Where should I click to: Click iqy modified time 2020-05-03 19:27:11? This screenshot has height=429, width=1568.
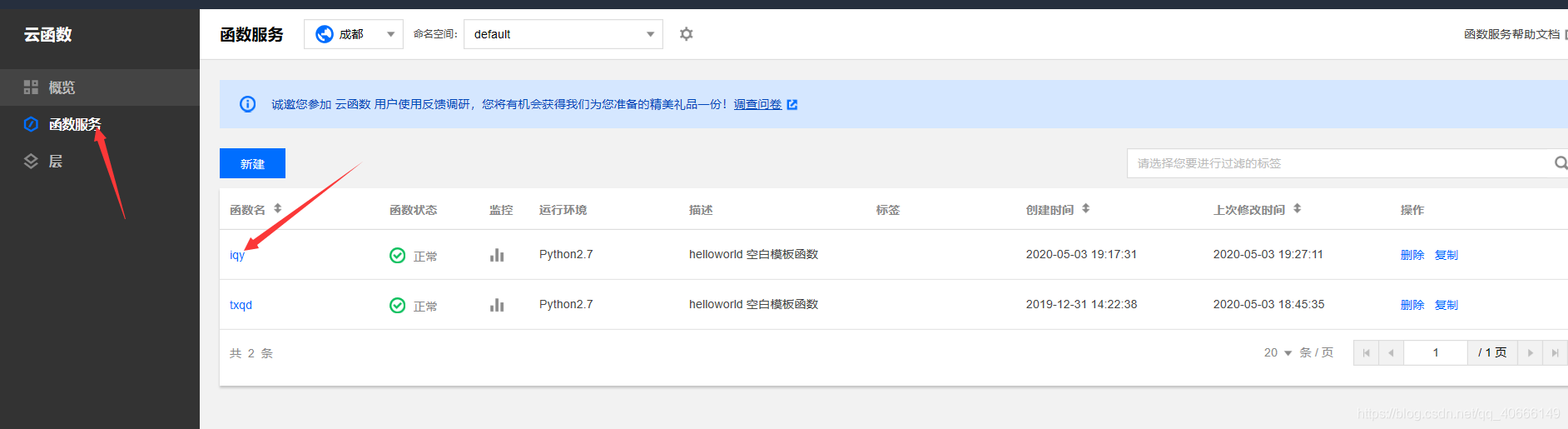point(1268,254)
